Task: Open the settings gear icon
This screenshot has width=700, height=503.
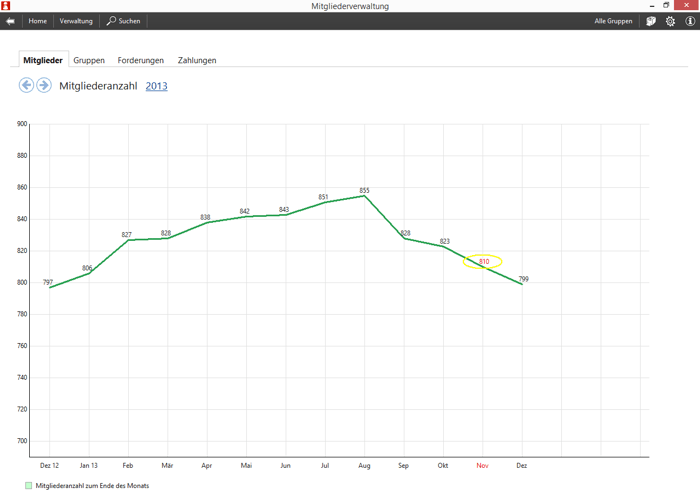Action: [x=670, y=21]
